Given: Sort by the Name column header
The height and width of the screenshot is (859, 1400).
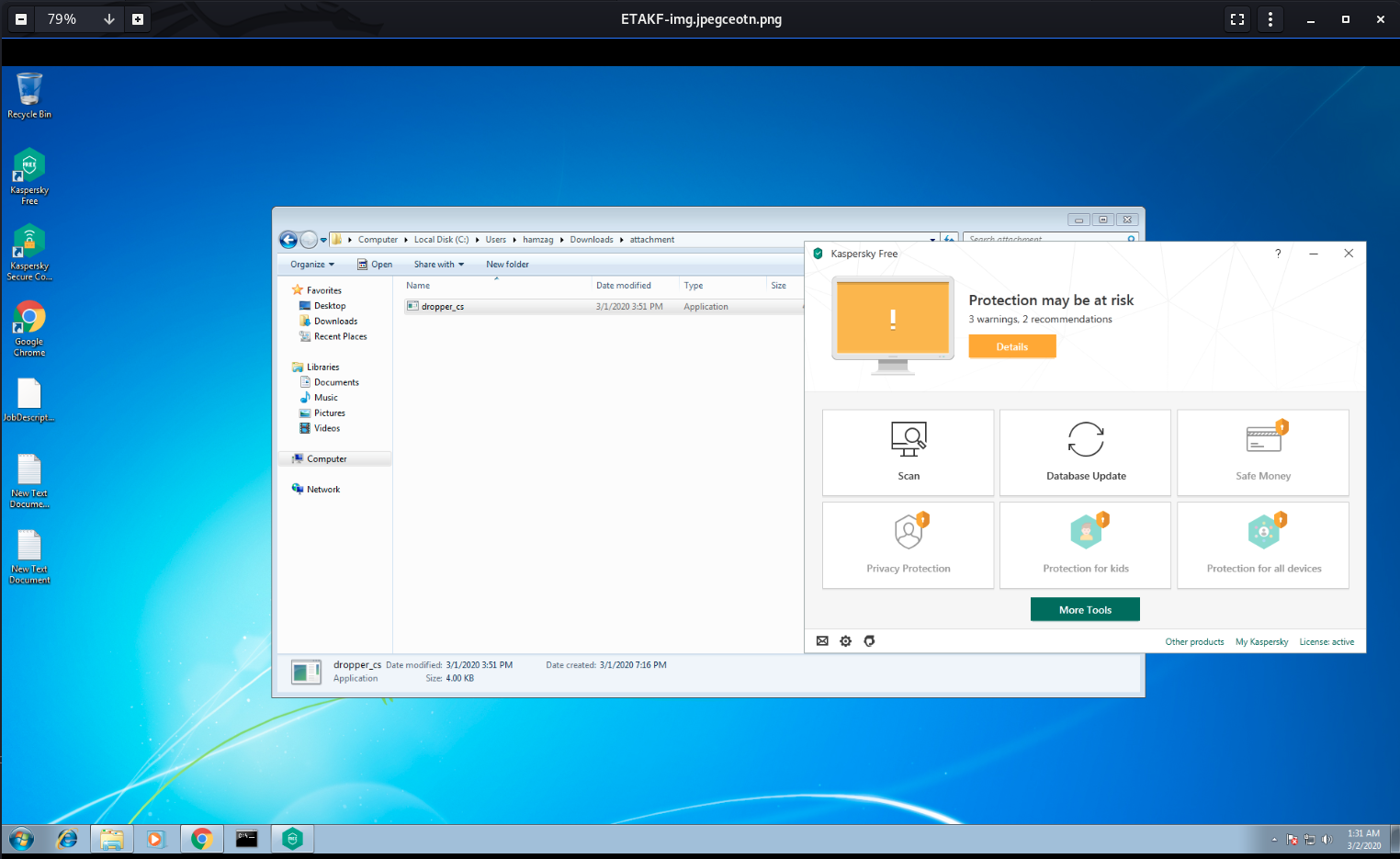Looking at the screenshot, I should click(x=497, y=286).
